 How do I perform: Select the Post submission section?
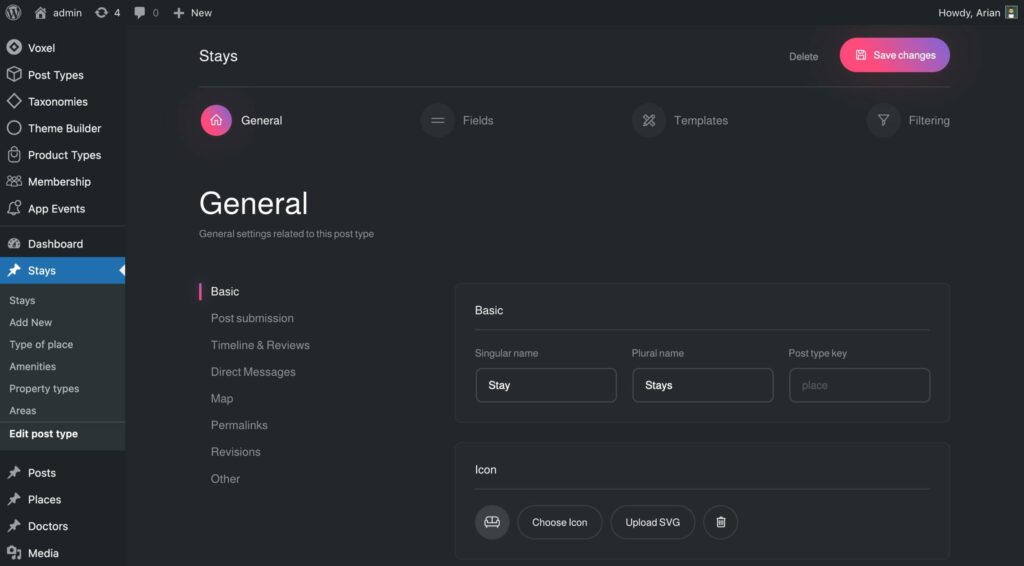(252, 318)
